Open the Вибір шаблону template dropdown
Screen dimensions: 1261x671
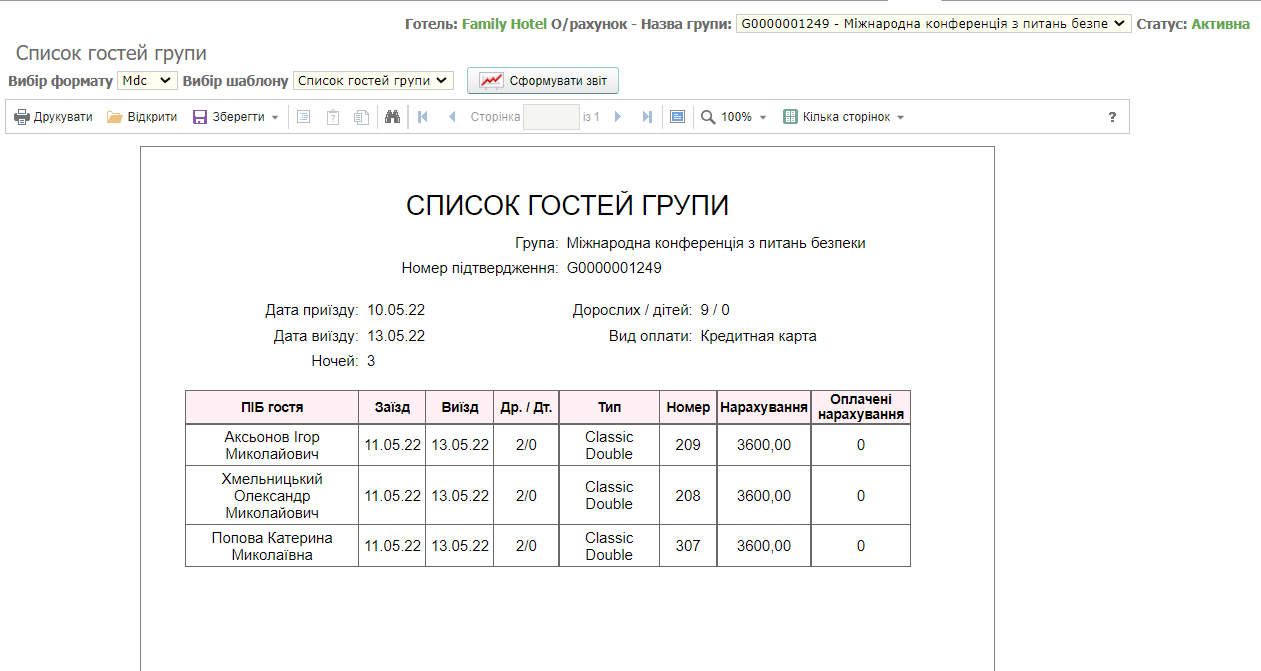[x=373, y=80]
